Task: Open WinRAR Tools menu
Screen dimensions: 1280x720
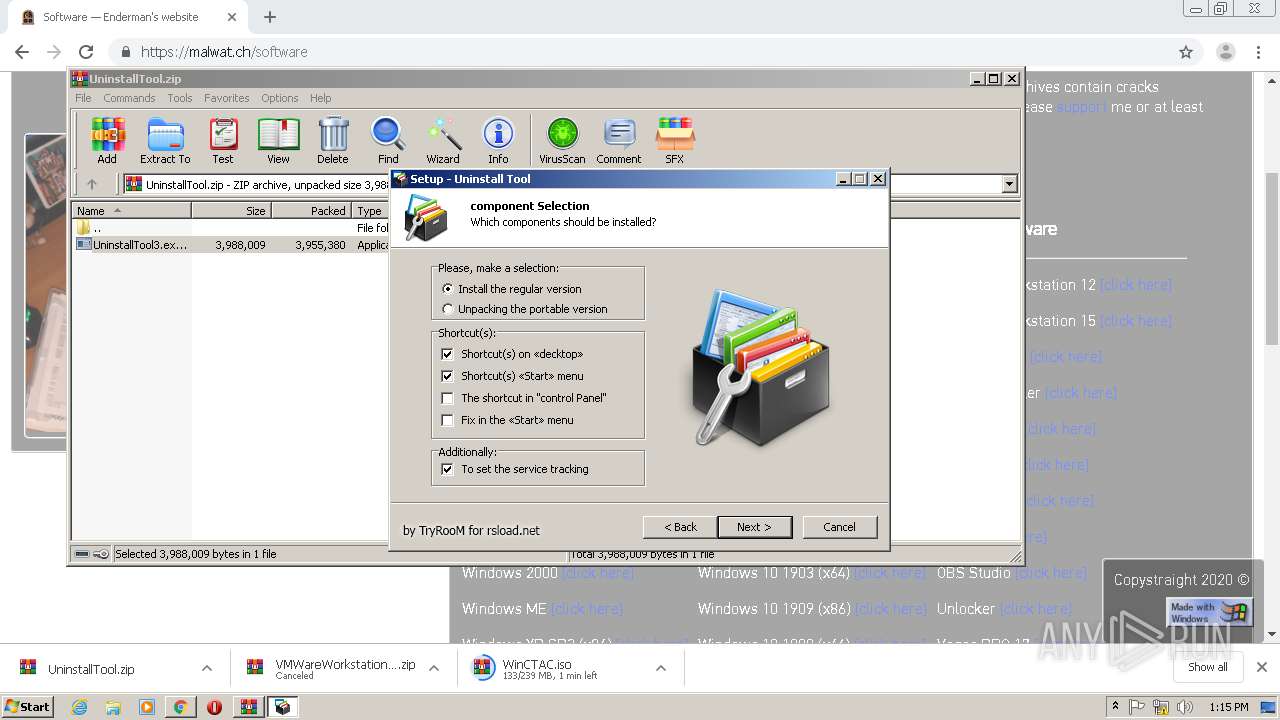Action: [x=180, y=98]
